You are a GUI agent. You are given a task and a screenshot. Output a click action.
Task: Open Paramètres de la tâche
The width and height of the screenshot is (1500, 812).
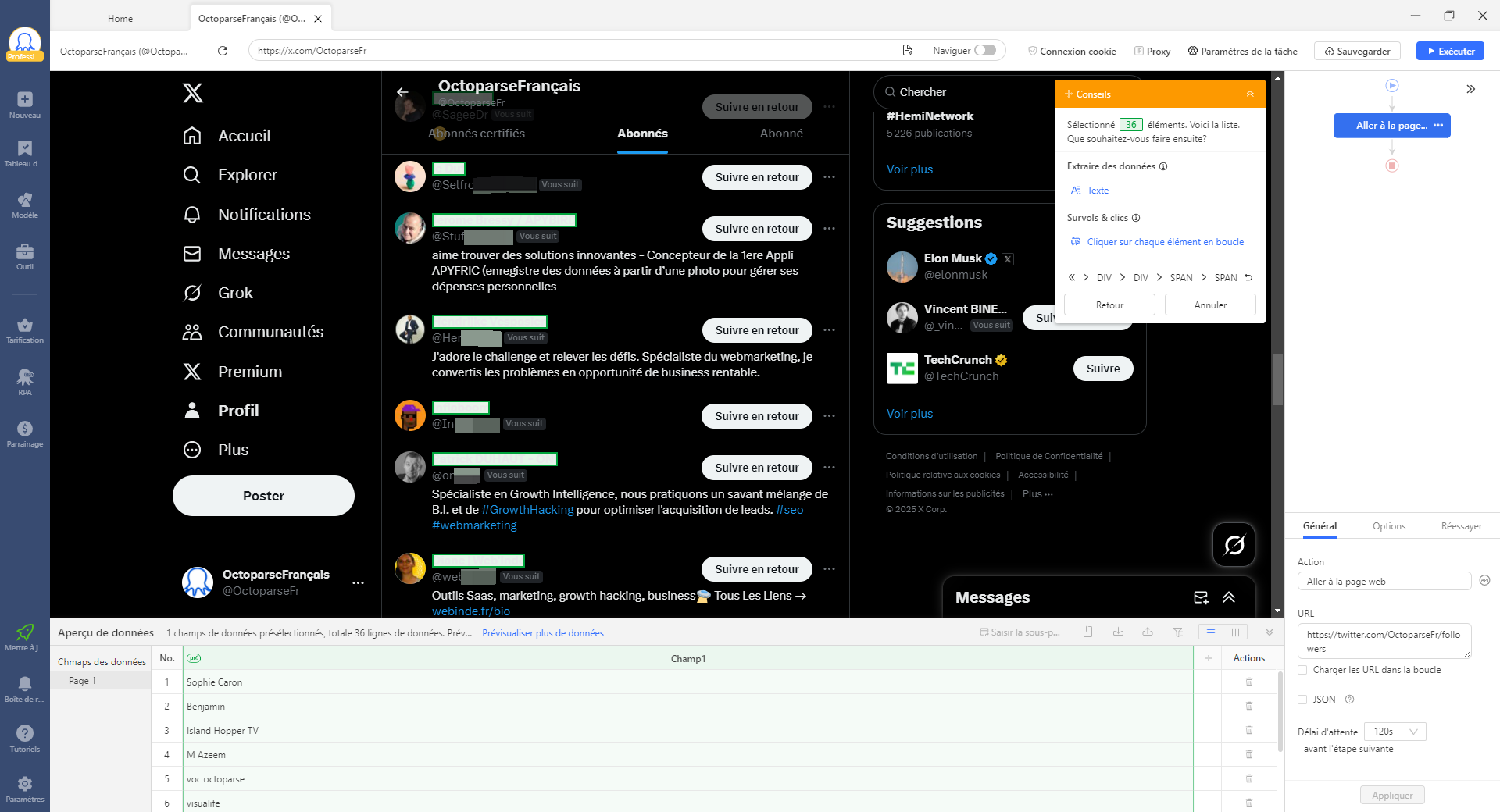1242,51
